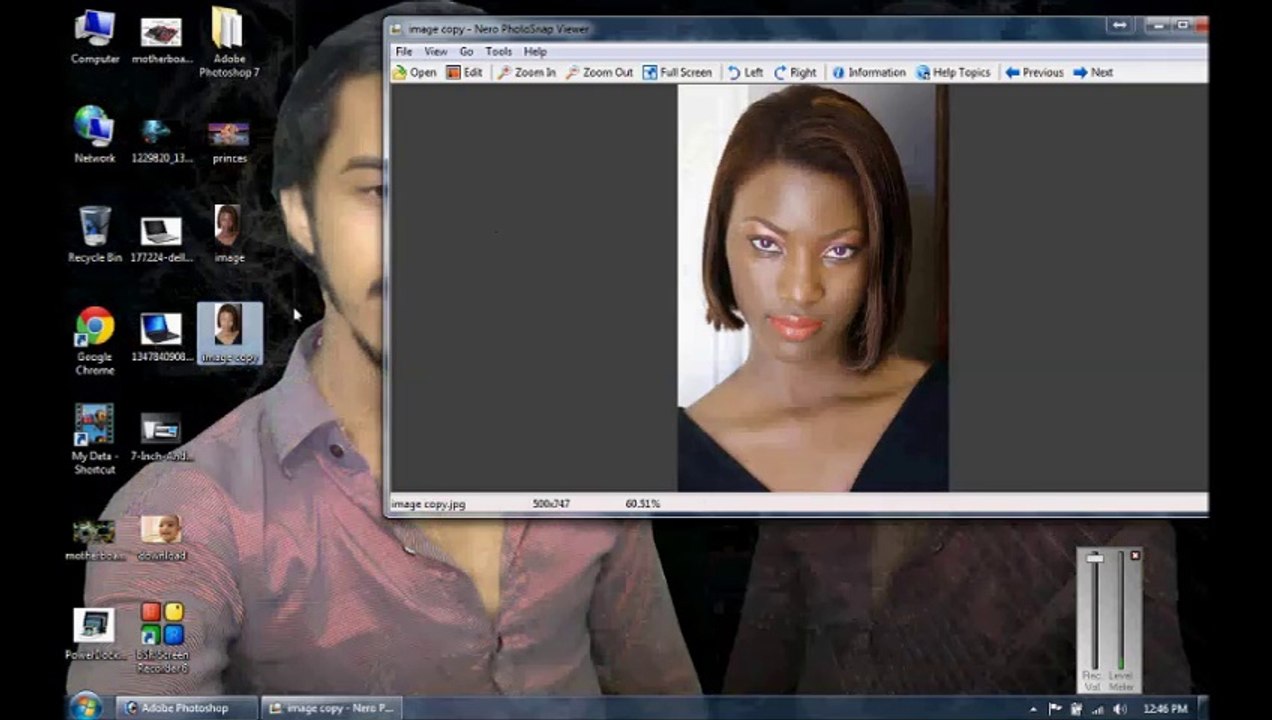Select the My Data - Shortcut icon
1272x720 pixels.
(95, 439)
